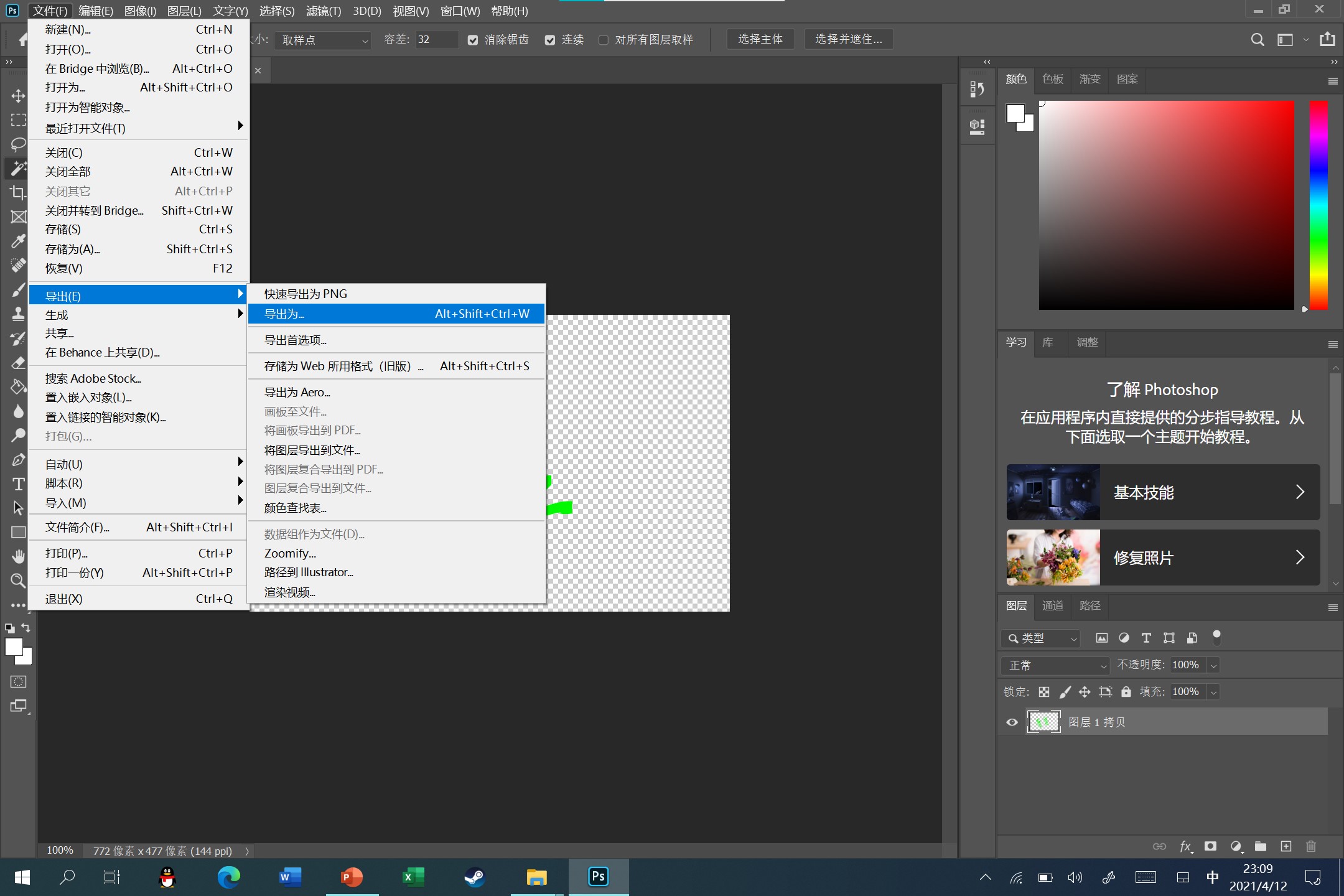Select the Paint Bucket tool

pos(18,386)
